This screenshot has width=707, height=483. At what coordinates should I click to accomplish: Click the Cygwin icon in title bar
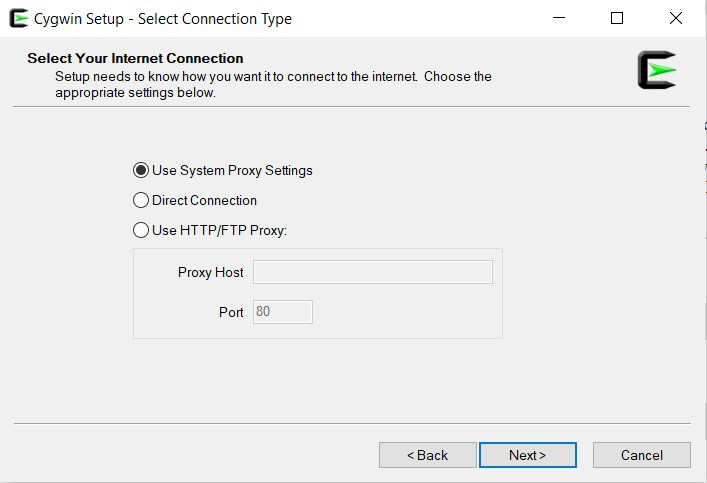(x=18, y=18)
